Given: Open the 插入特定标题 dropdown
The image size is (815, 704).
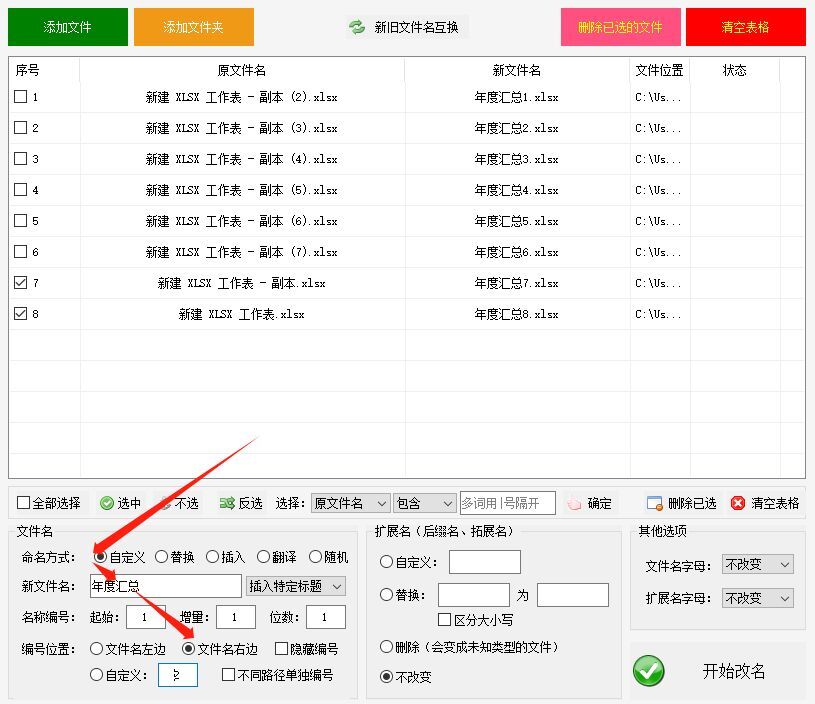Looking at the screenshot, I should click(296, 586).
